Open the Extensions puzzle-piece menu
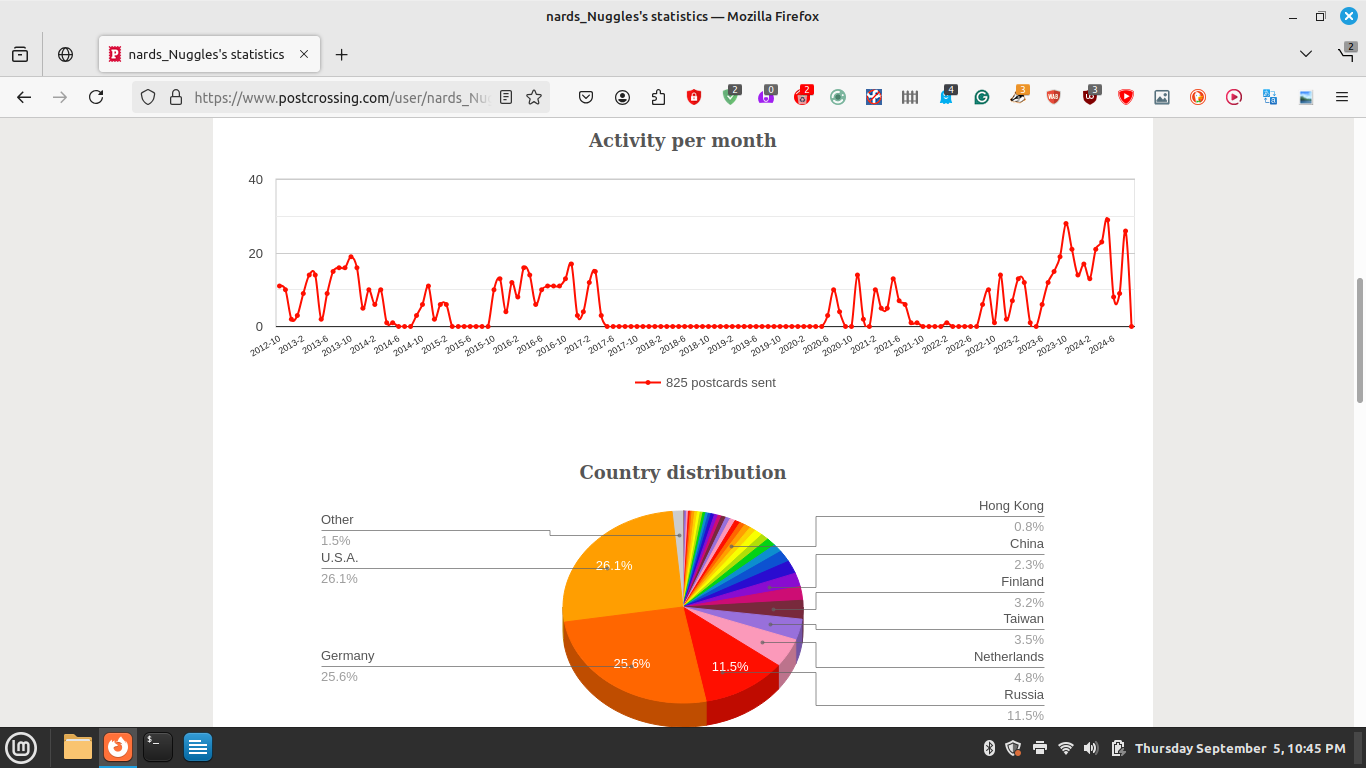 coord(658,97)
